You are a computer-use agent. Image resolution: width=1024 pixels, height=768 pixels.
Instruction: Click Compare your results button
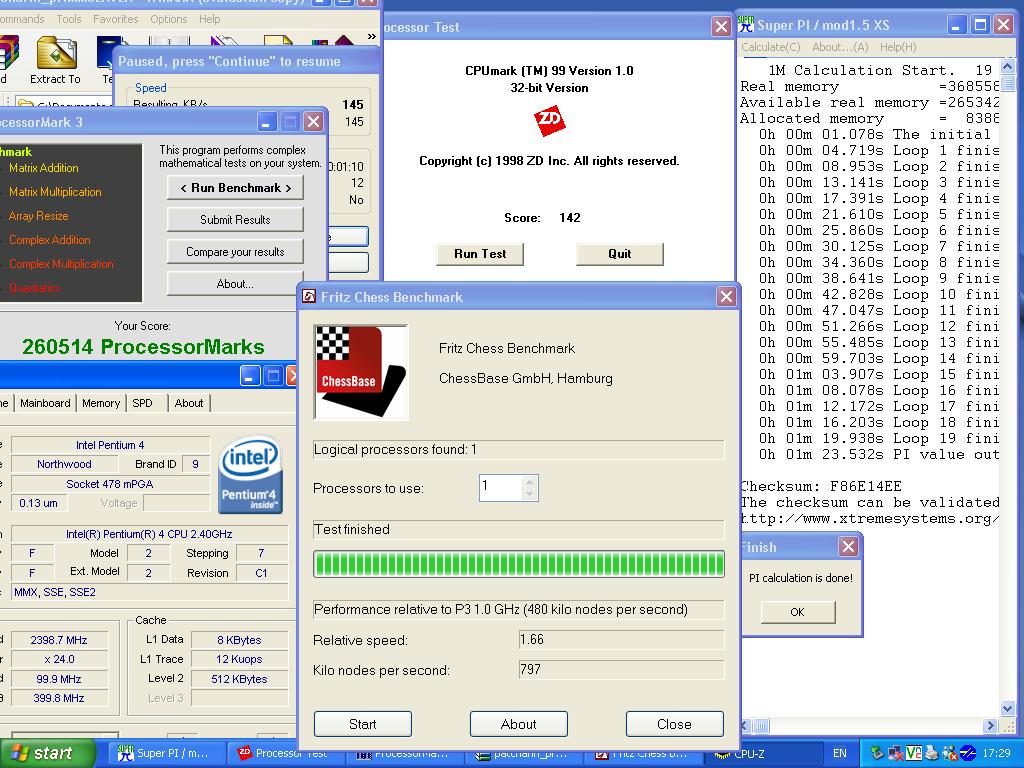(235, 252)
